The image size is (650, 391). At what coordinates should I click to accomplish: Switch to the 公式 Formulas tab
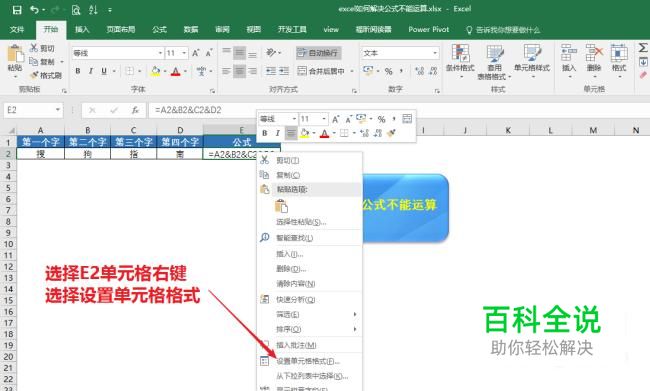159,29
